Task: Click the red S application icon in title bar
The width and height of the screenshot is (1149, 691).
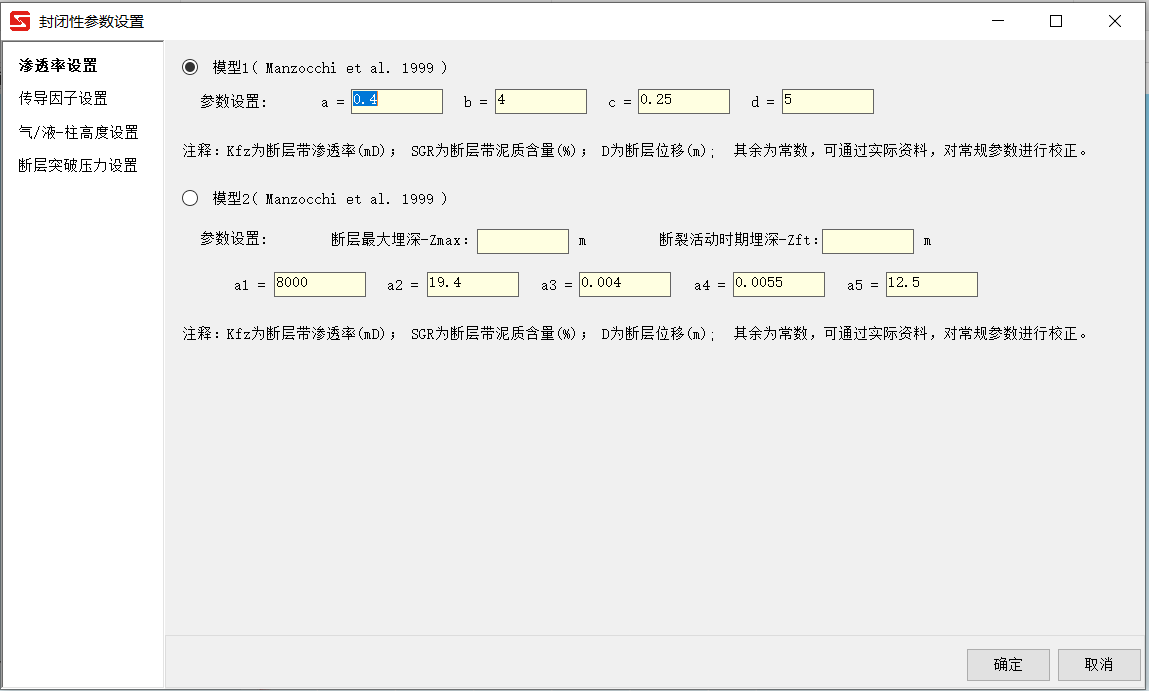Action: (x=20, y=21)
